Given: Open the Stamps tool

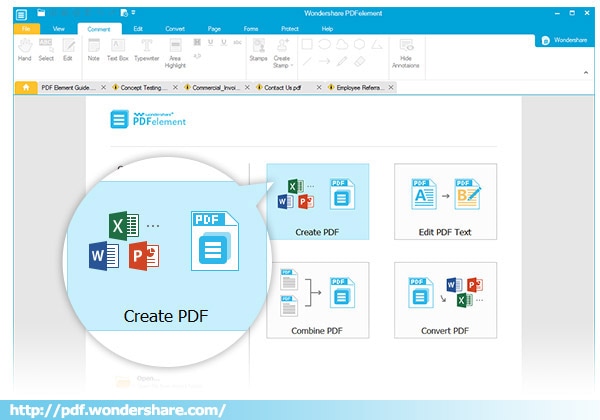Looking at the screenshot, I should pos(259,50).
